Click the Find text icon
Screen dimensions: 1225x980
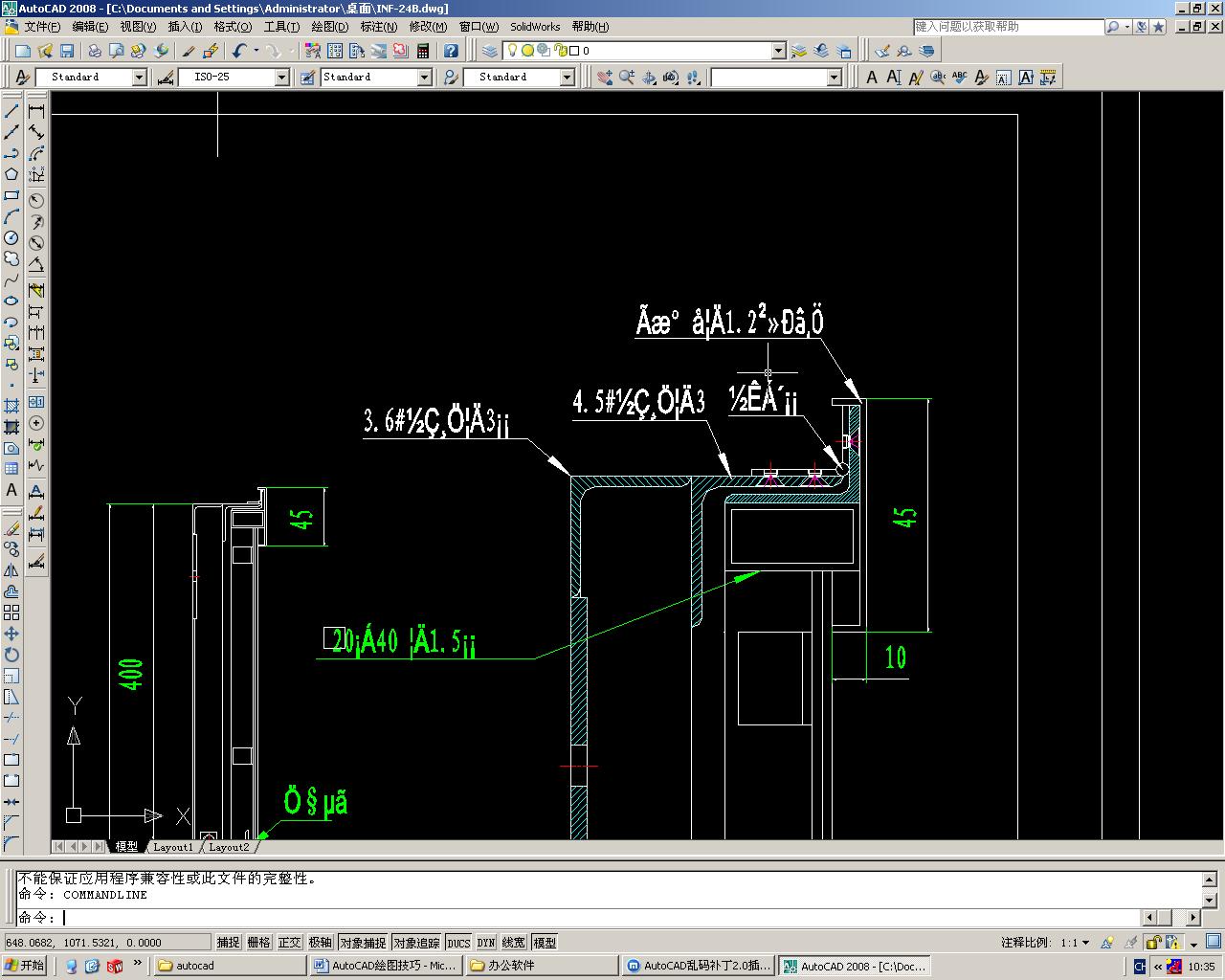point(938,77)
